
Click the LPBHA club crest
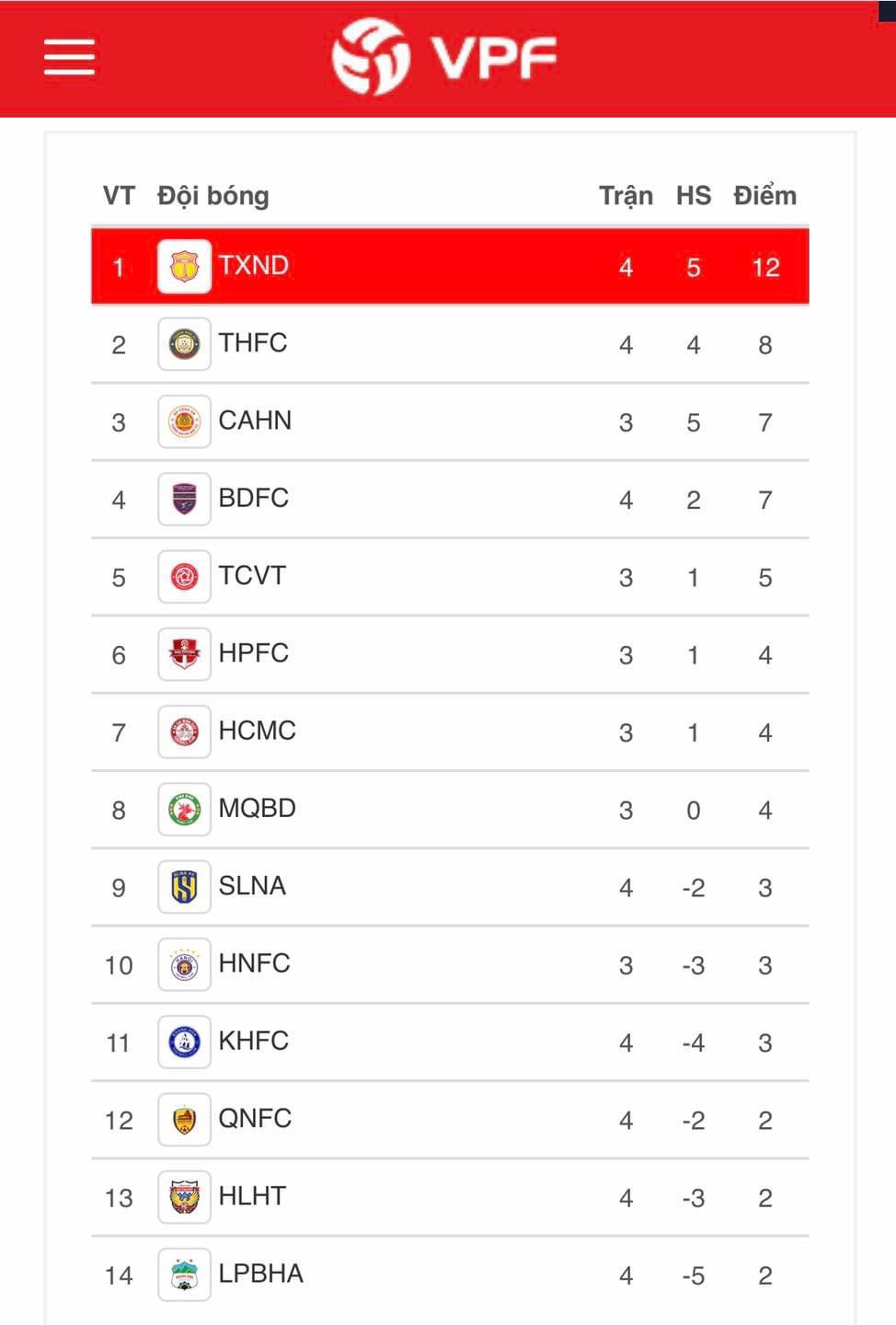[x=184, y=1275]
